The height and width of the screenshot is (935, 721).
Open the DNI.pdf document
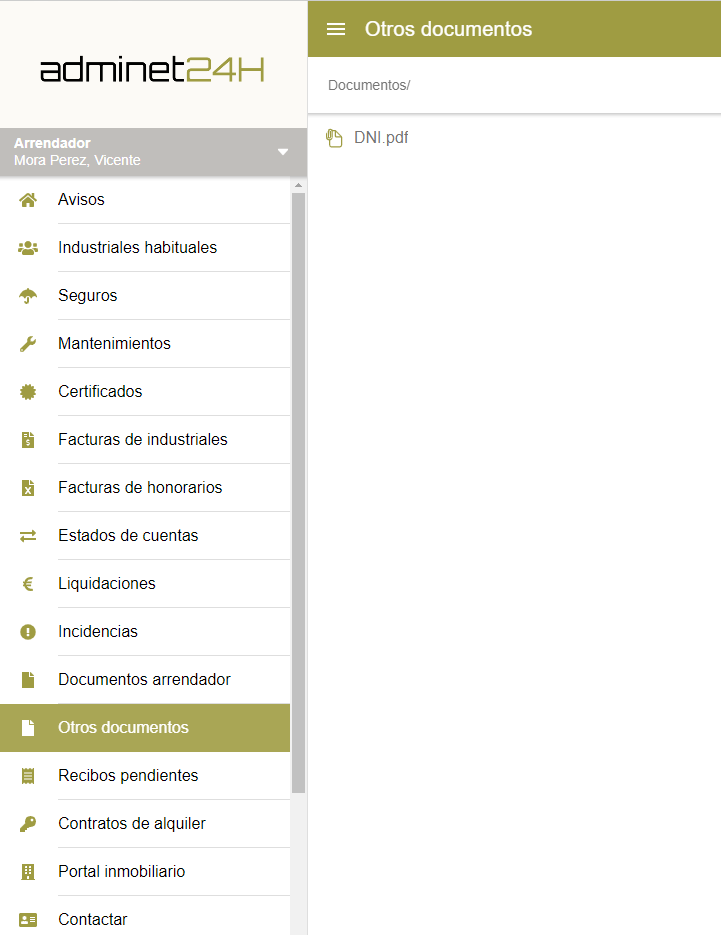pyautogui.click(x=381, y=138)
